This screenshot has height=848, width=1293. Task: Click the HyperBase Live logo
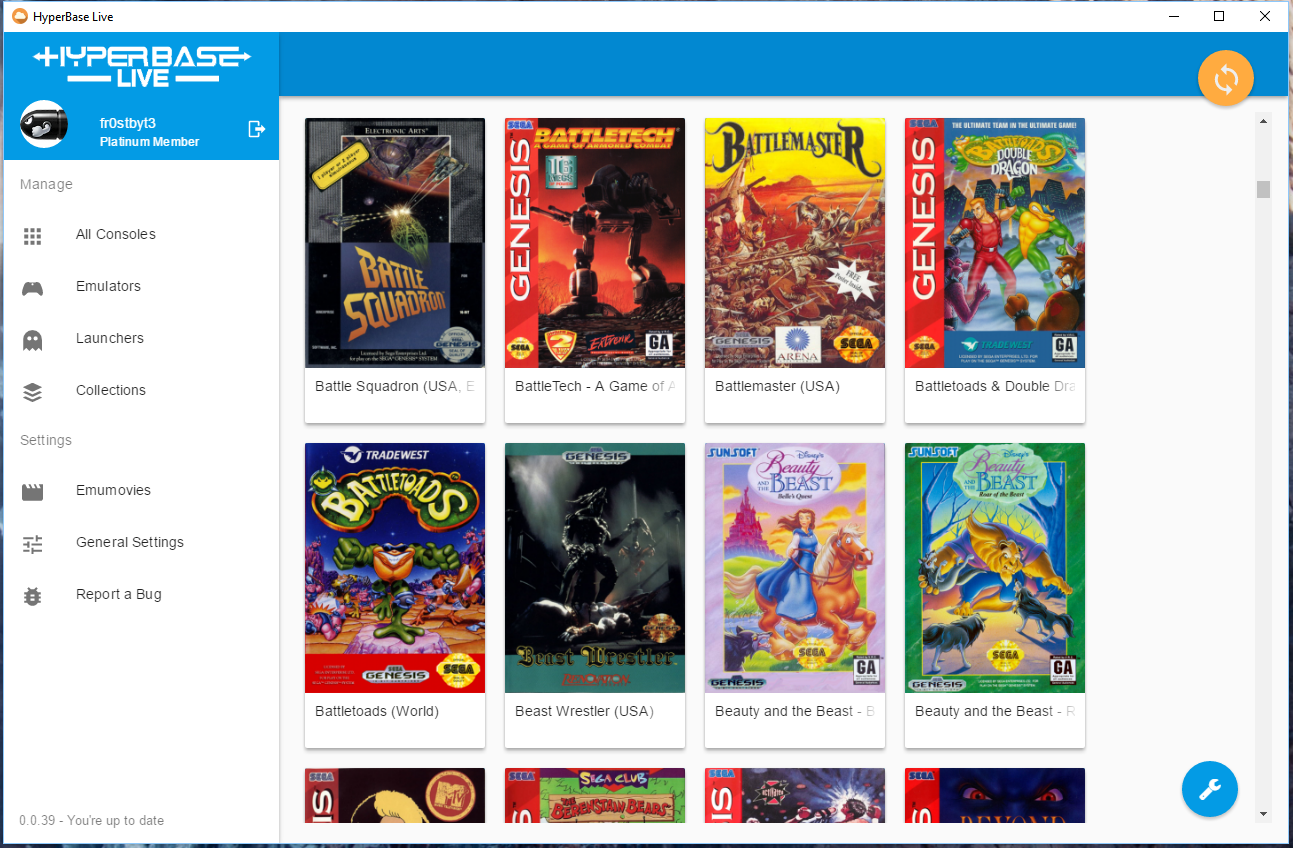[141, 66]
